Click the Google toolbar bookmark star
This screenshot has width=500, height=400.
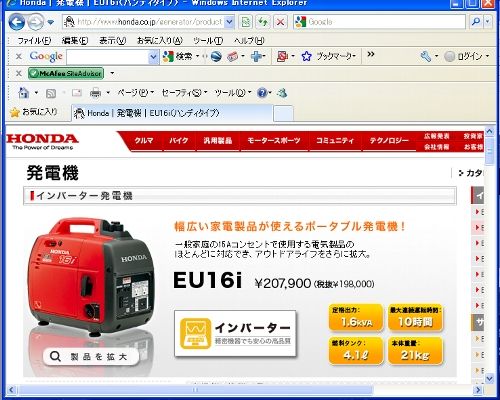tap(306, 56)
